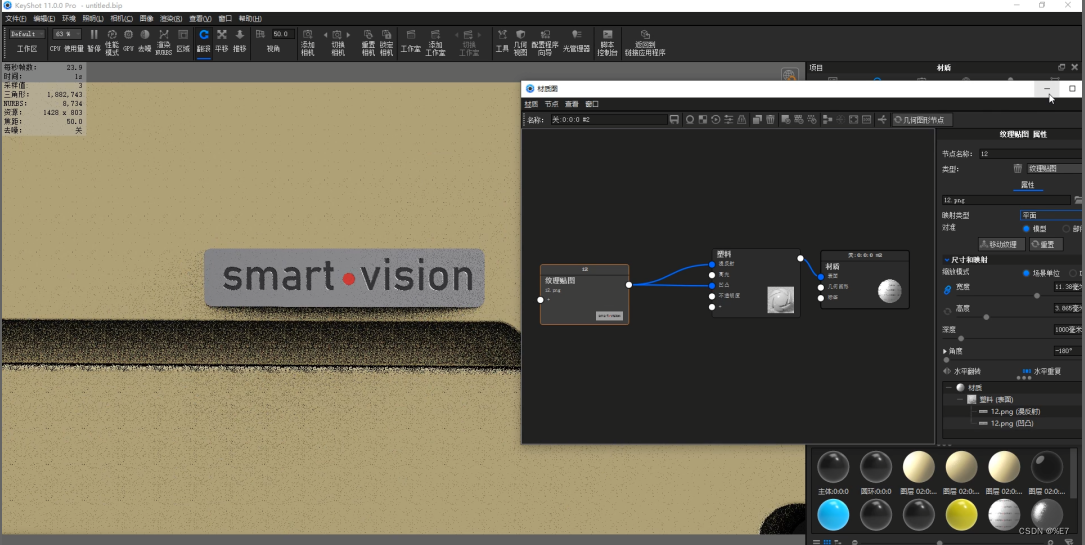The width and height of the screenshot is (1085, 545).
Task: Click duplicate node icon in material graph toolbar
Action: 757,120
